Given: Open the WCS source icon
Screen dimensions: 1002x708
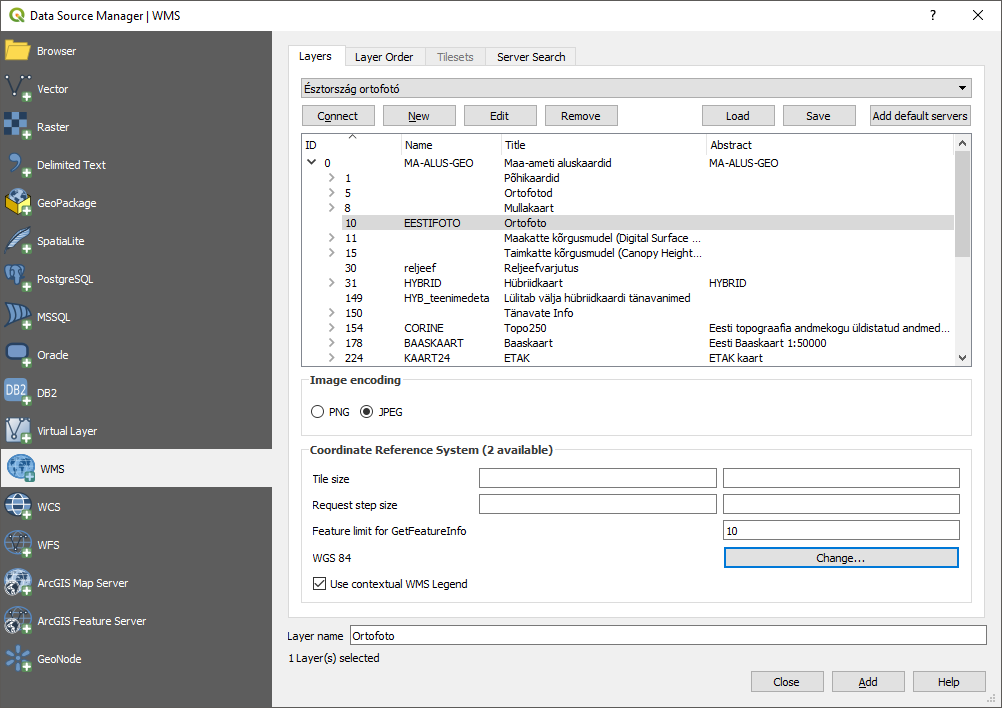Looking at the screenshot, I should [x=17, y=507].
